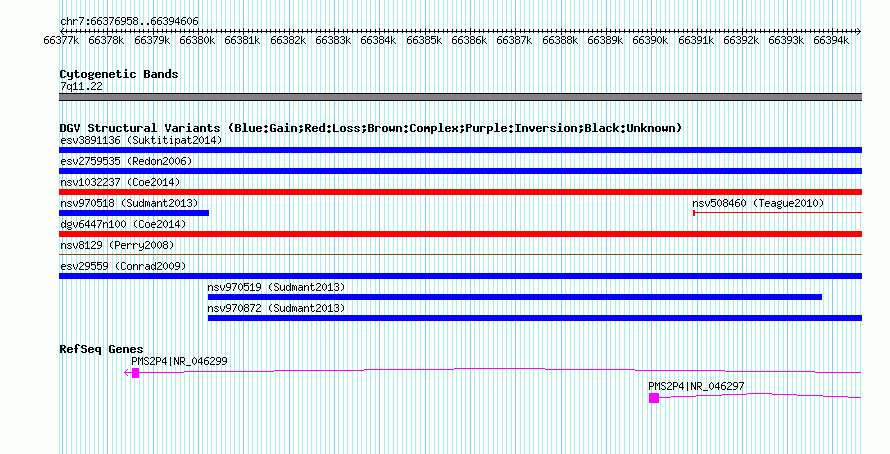Select the short nsv970518 (Sudmant2013) blue bar
The width and height of the screenshot is (890, 454).
[134, 213]
